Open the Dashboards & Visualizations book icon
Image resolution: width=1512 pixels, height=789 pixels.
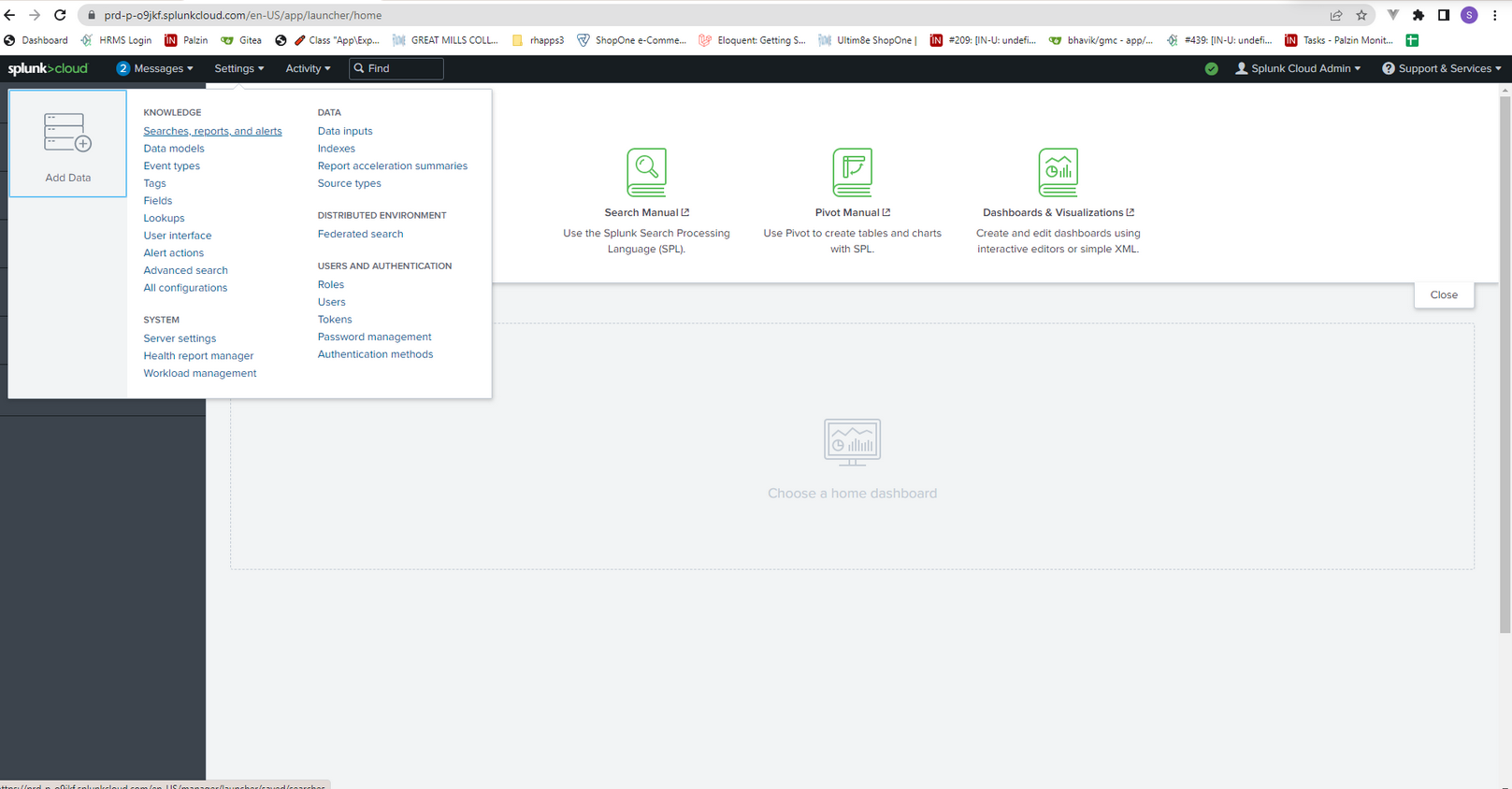1058,172
